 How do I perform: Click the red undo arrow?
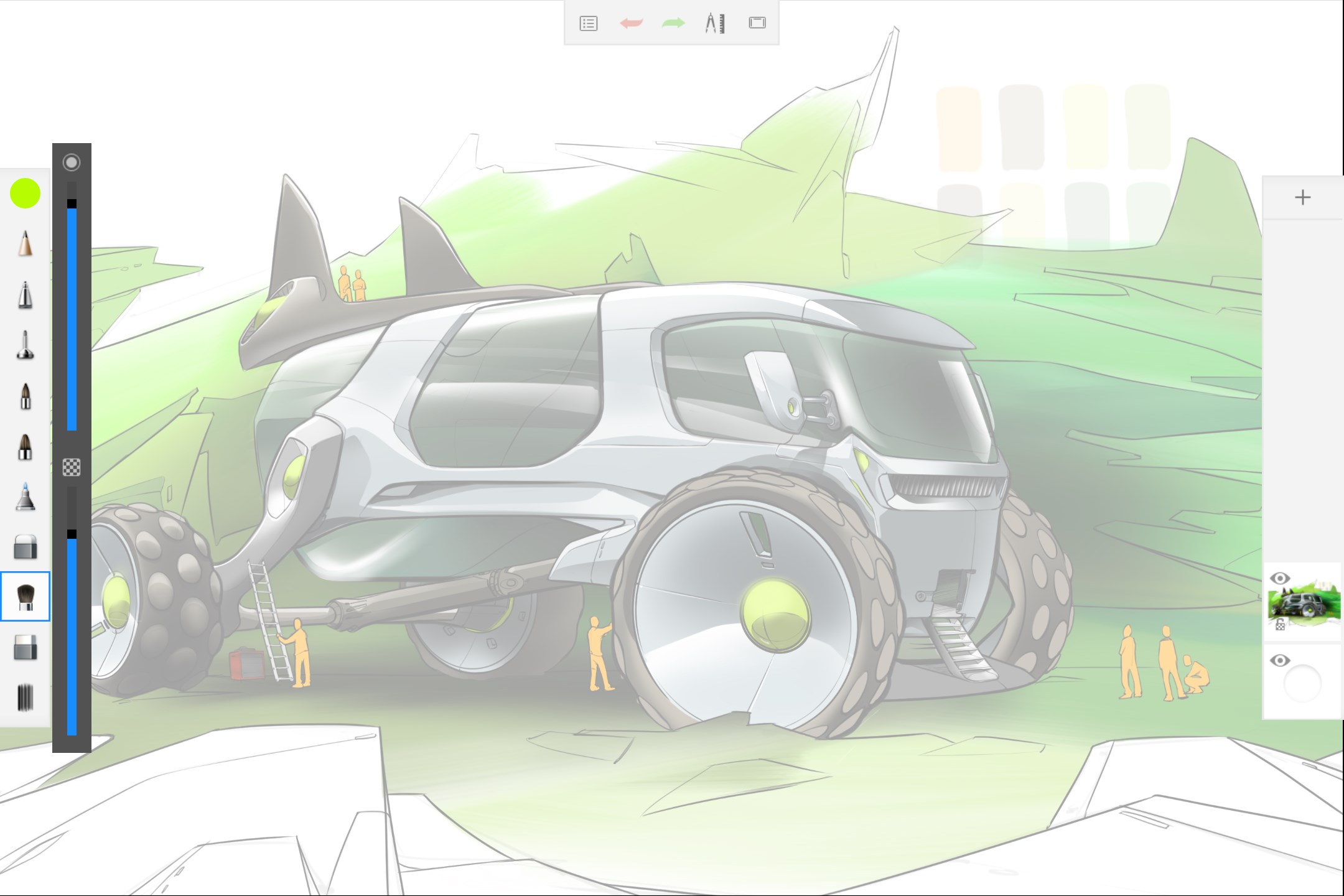[631, 24]
